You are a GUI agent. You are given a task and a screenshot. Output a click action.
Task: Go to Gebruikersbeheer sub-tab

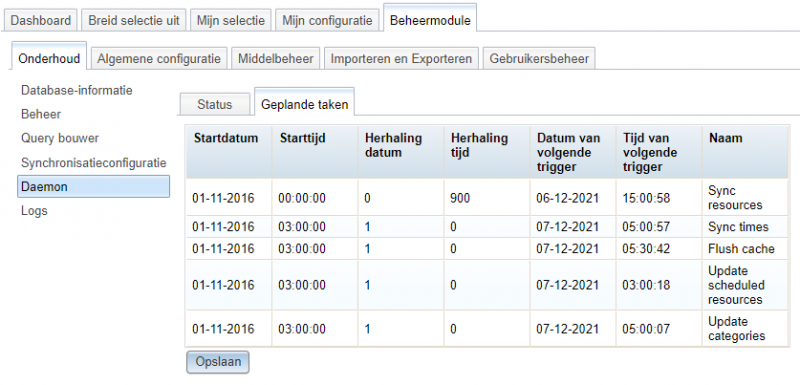[x=539, y=59]
